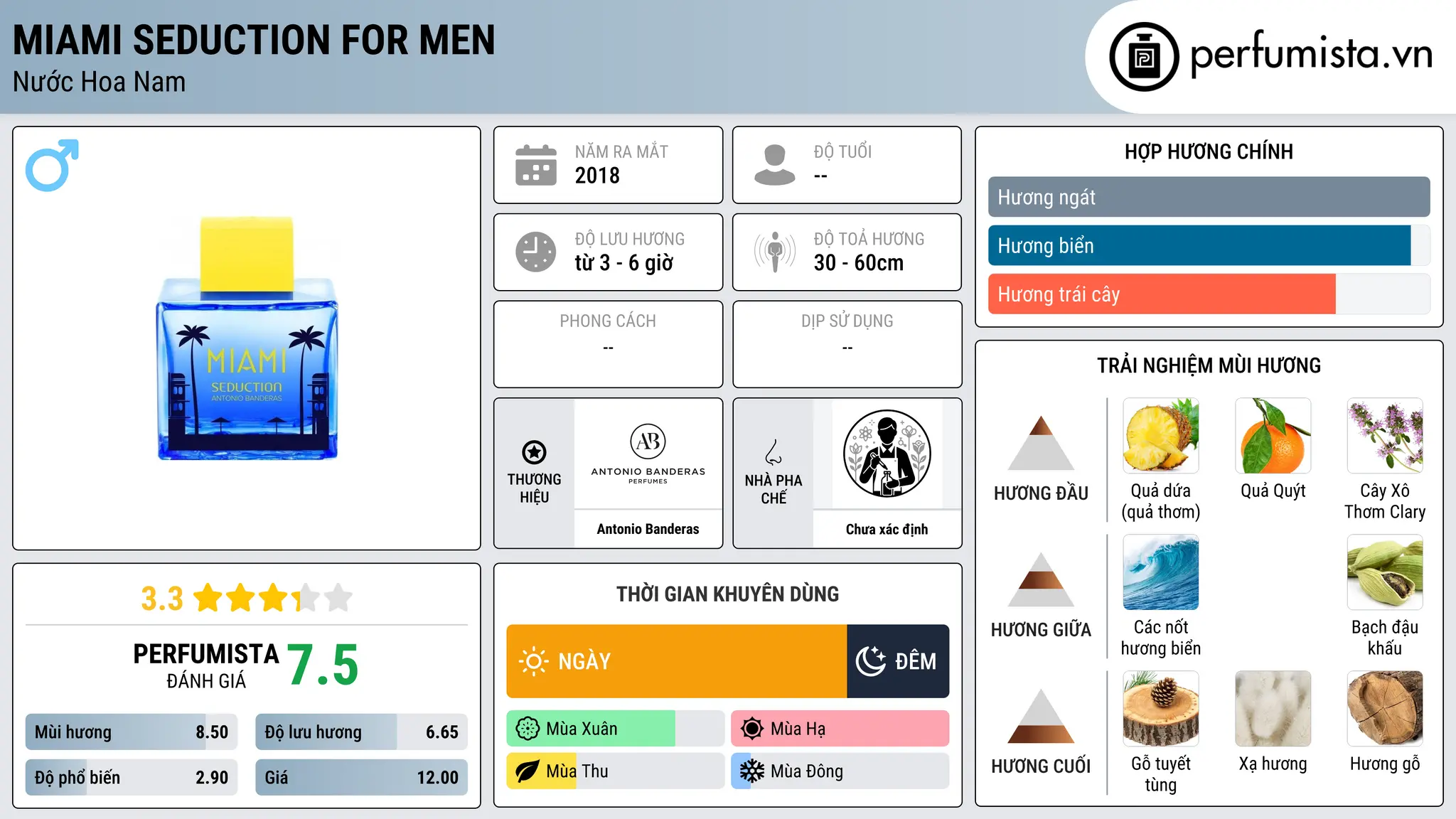Click the Perfumista score 7.5
This screenshot has height=819, width=1456.
click(x=323, y=665)
